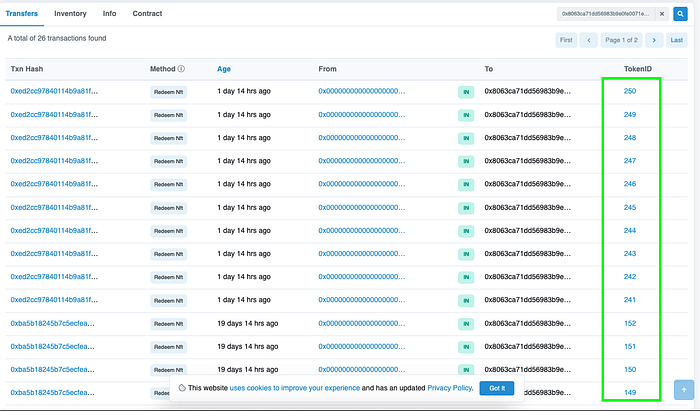Open txn hash in TokenID 149 row

click(52, 393)
